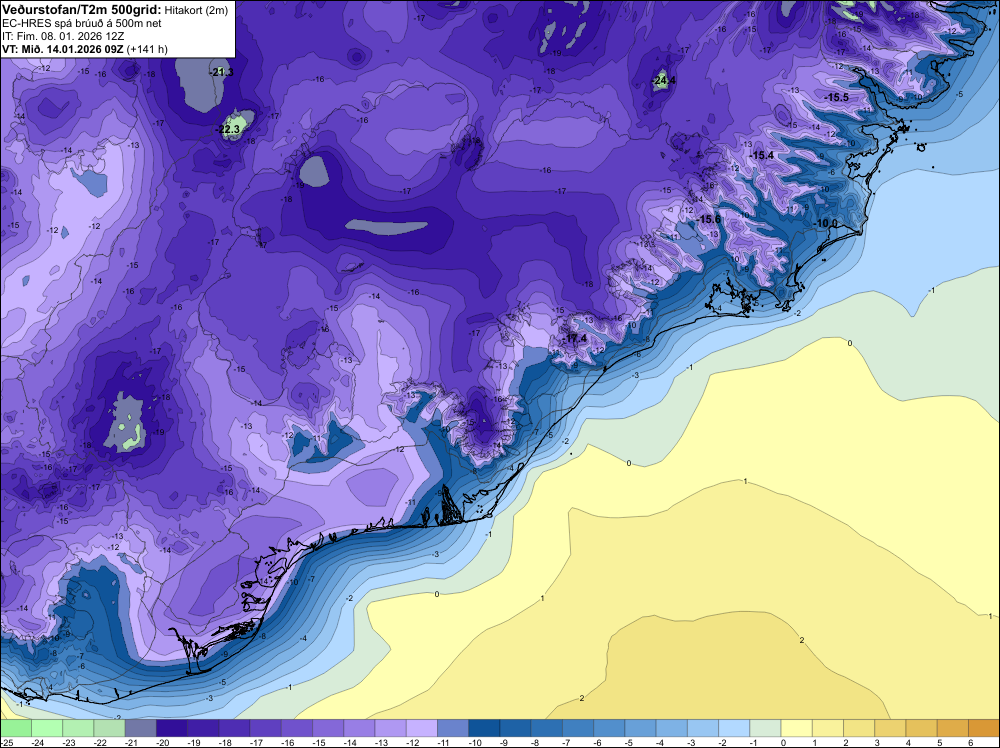Viewport: 1000px width, 748px height.
Task: Pick the pale blue -2 legend swatch
Action: 734,728
